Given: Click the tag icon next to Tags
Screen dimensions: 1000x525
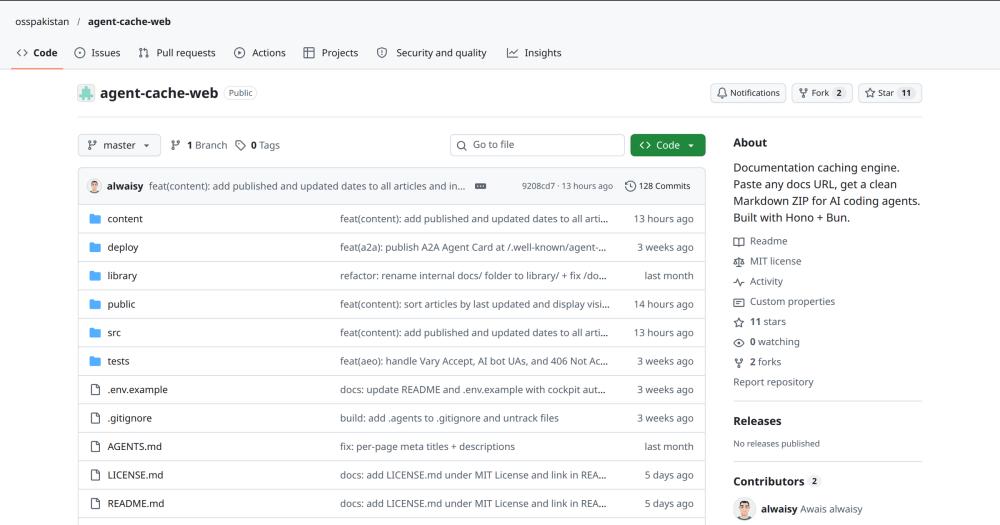Looking at the screenshot, I should (240, 145).
